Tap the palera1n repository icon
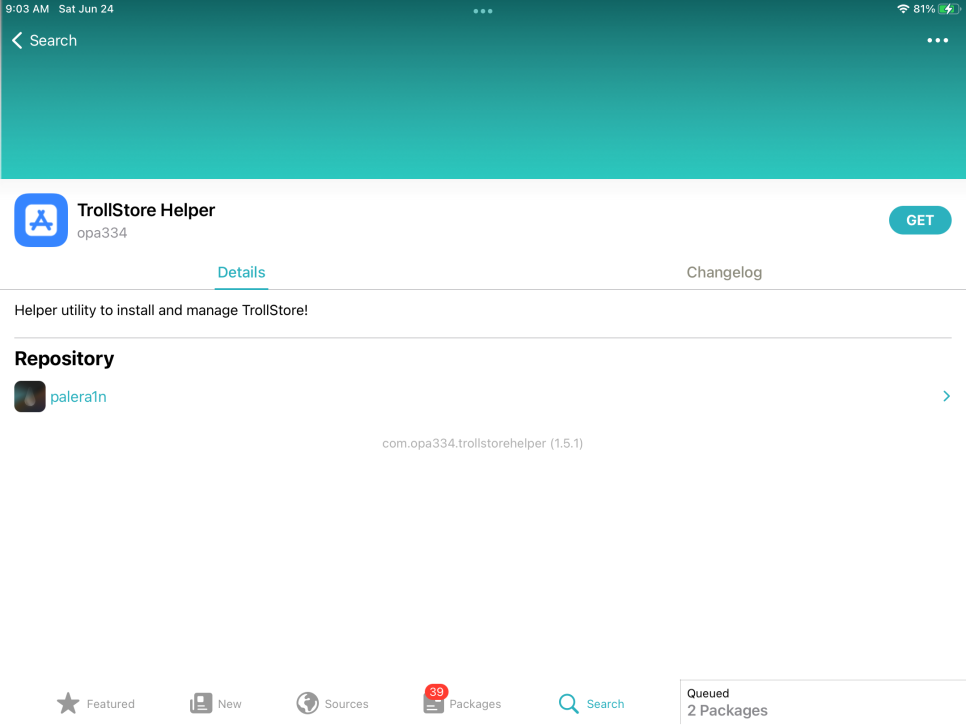Screen dimensions: 966x725 (30, 396)
